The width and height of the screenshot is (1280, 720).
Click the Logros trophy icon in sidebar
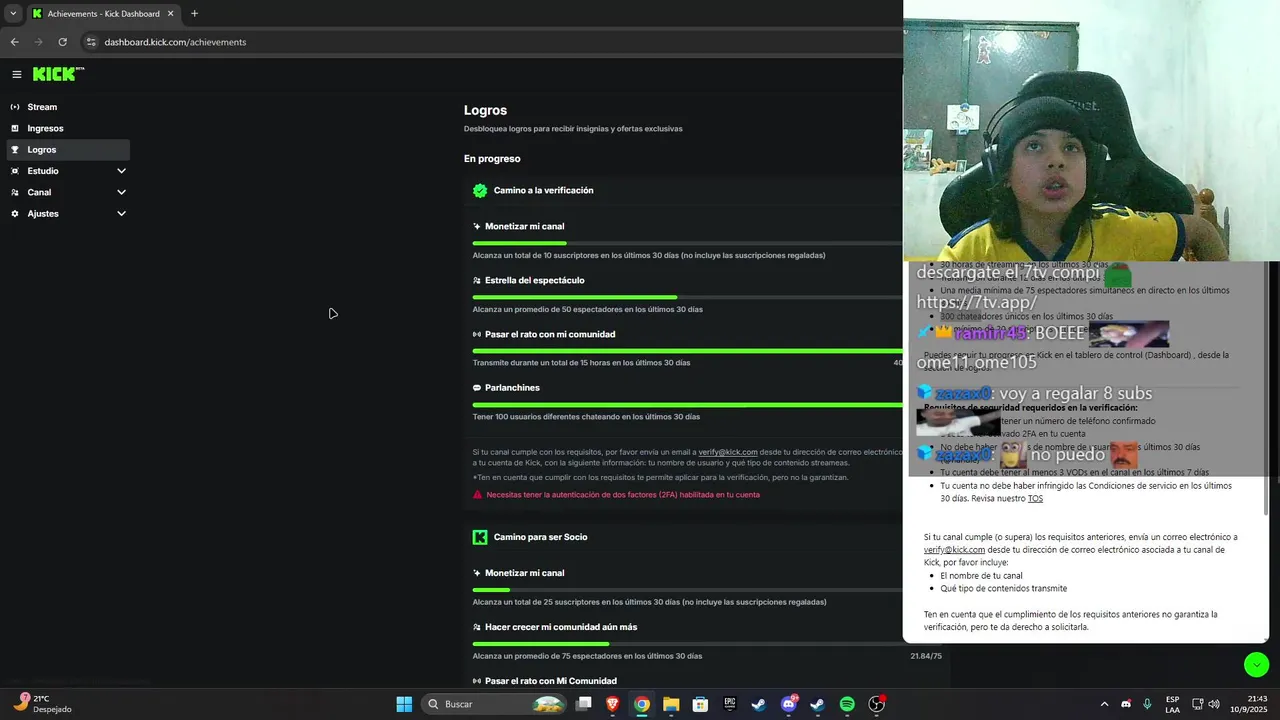tap(15, 150)
